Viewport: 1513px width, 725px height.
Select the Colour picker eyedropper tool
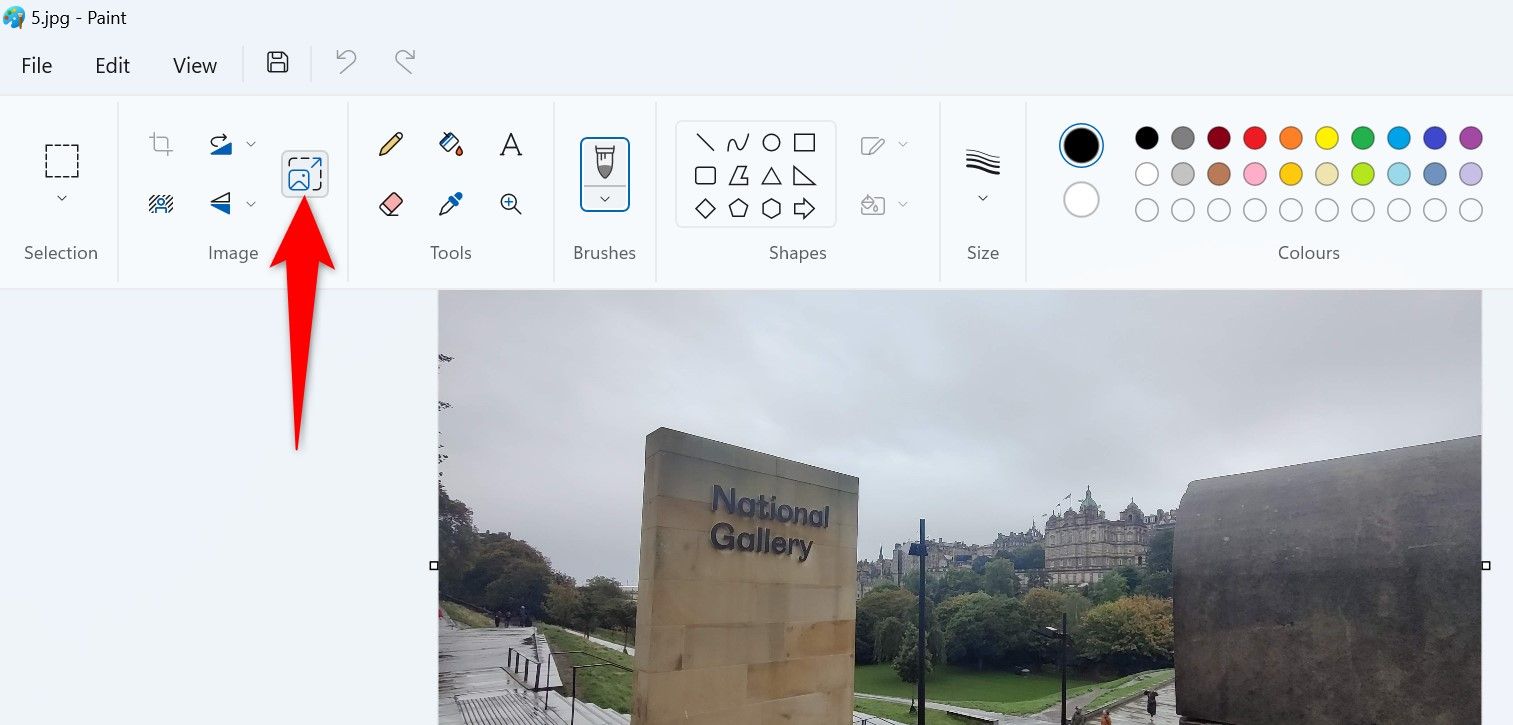[451, 204]
